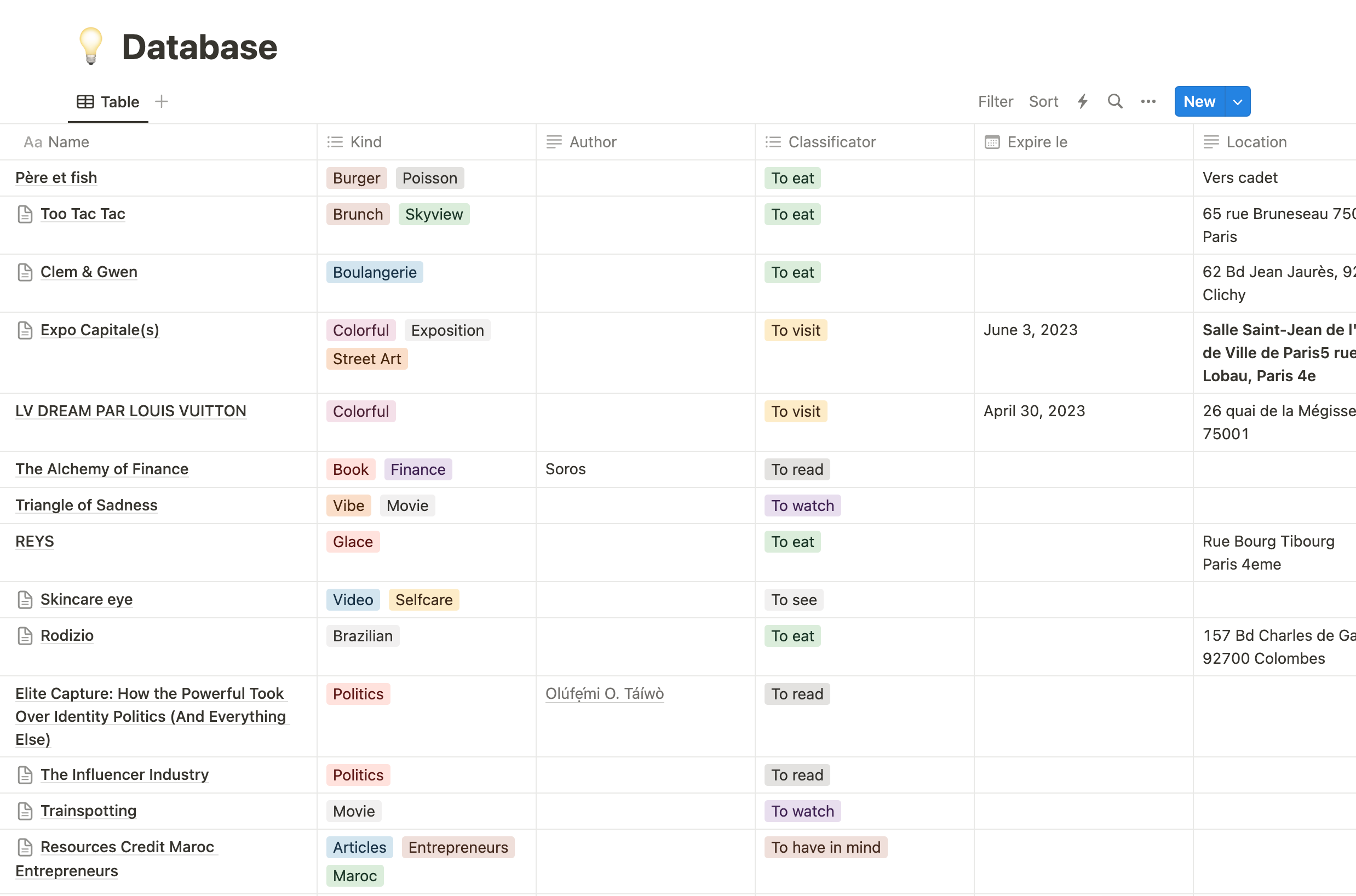
Task: Expand the New button dropdown arrow
Action: coord(1238,102)
